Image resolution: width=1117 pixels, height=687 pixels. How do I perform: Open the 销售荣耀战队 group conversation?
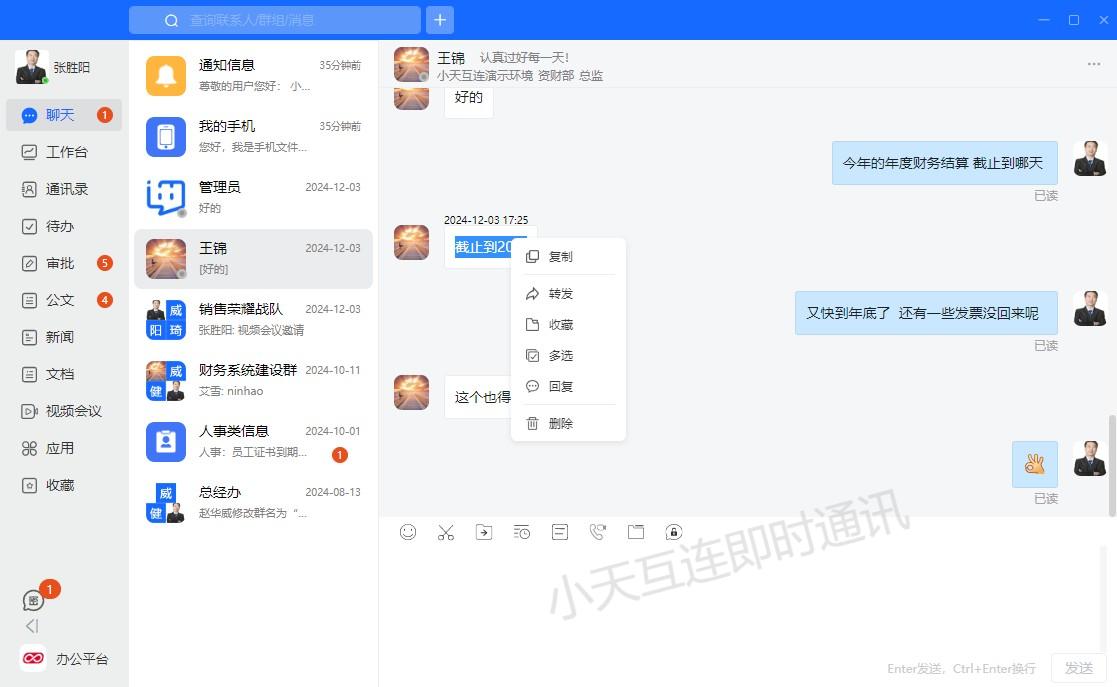[x=253, y=319]
